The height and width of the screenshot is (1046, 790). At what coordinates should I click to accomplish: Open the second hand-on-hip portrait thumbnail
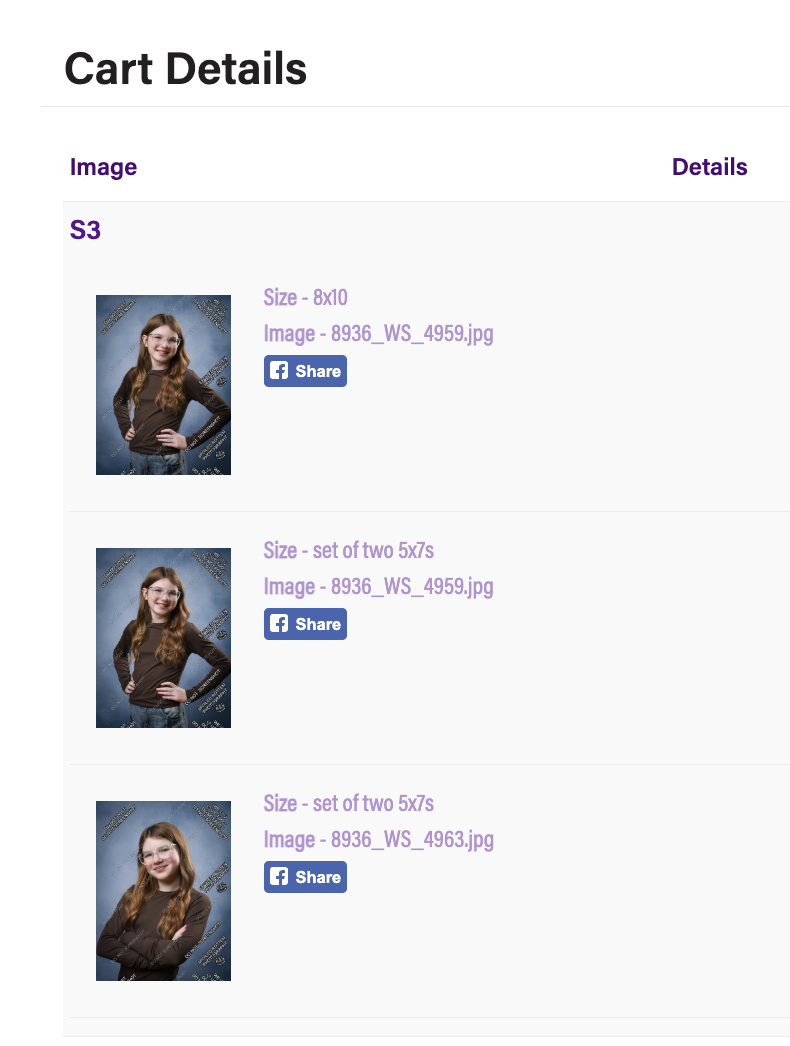[163, 638]
